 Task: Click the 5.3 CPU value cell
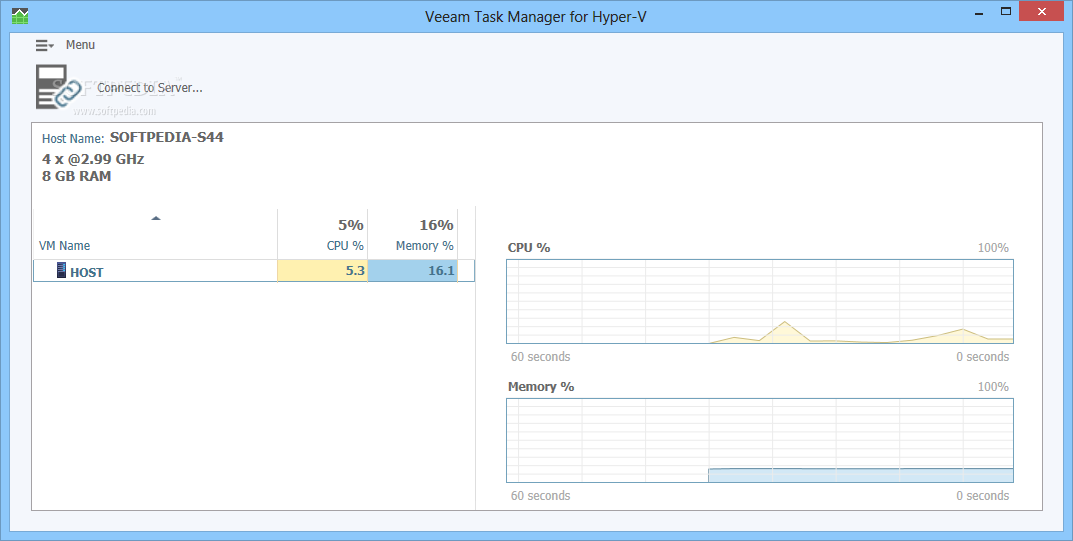[x=322, y=271]
